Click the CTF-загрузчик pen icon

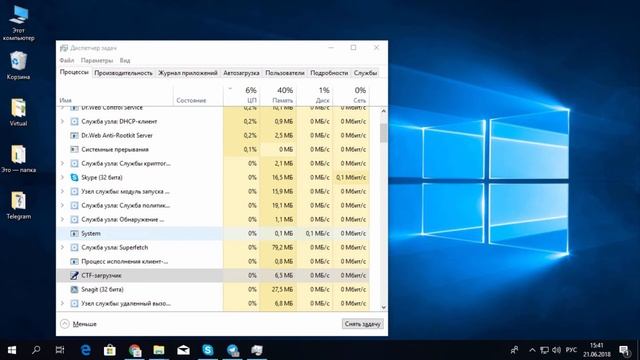click(x=74, y=276)
